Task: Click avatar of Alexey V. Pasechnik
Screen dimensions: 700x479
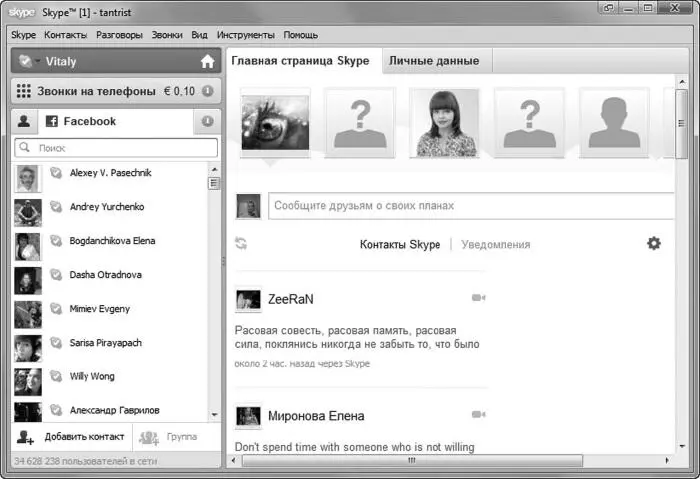Action: (28, 179)
